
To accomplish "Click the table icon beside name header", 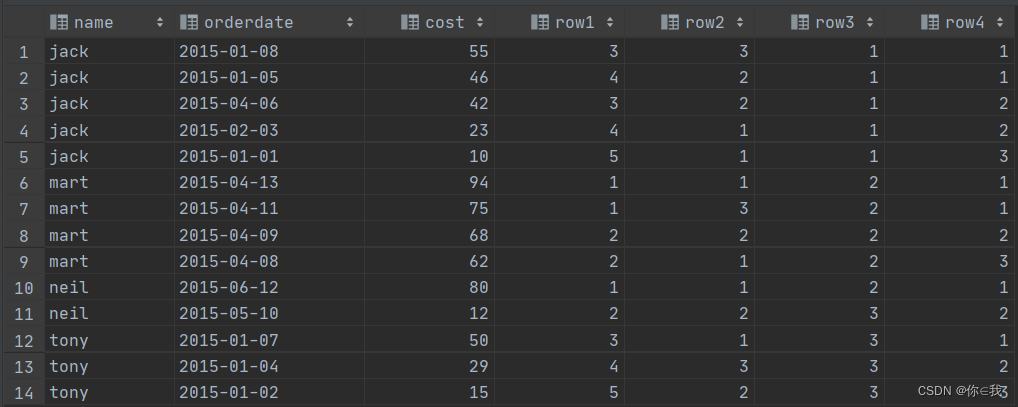I will (x=59, y=22).
